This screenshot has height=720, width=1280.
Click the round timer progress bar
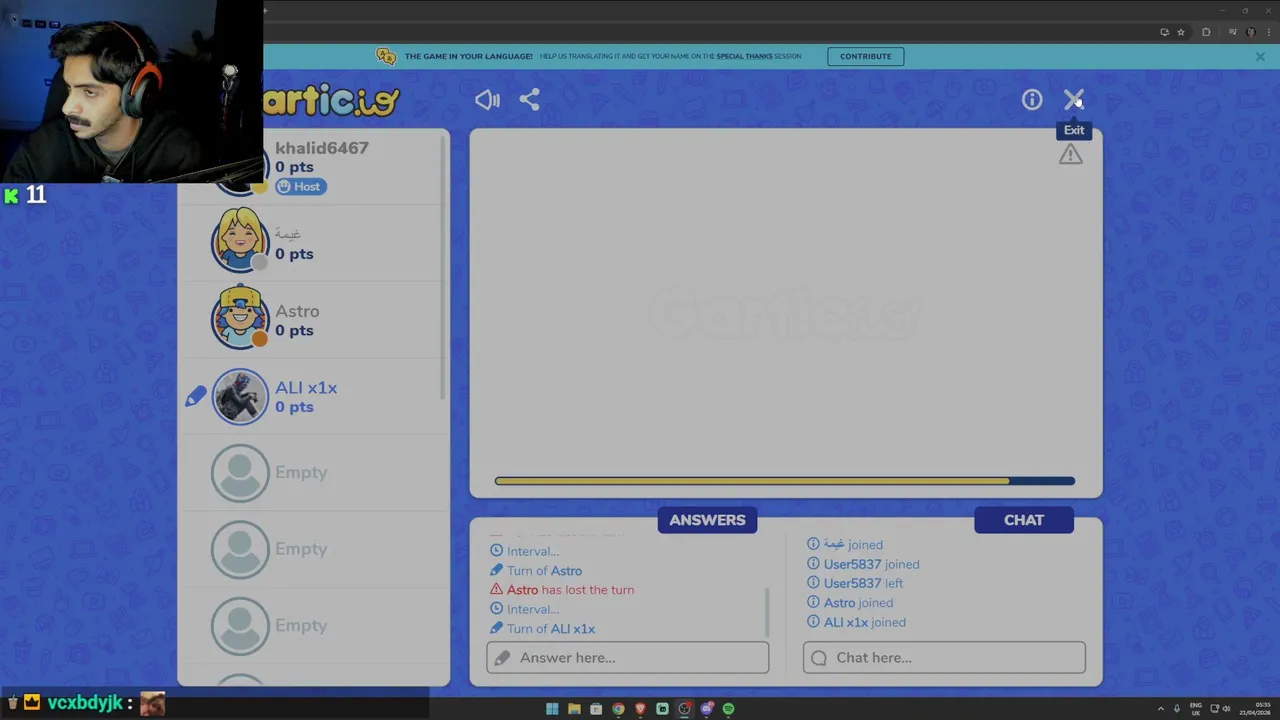click(x=785, y=481)
